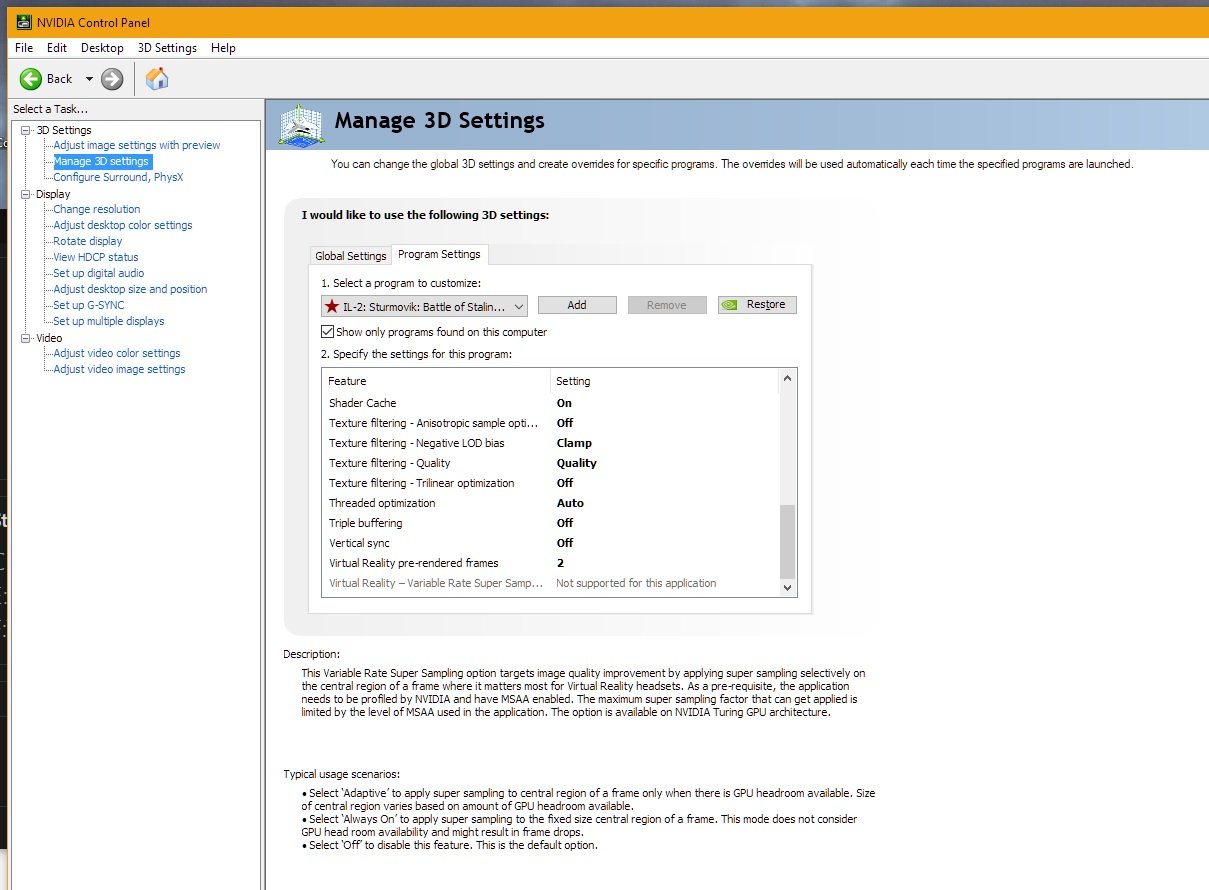1209x890 pixels.
Task: Click Threaded optimization value Auto
Action: (x=570, y=503)
